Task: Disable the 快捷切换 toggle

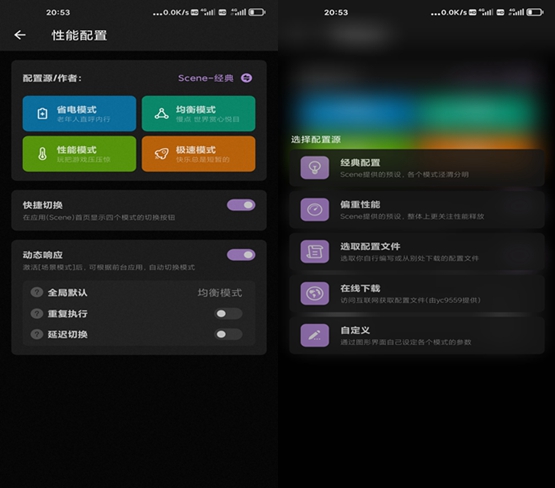Action: (241, 205)
